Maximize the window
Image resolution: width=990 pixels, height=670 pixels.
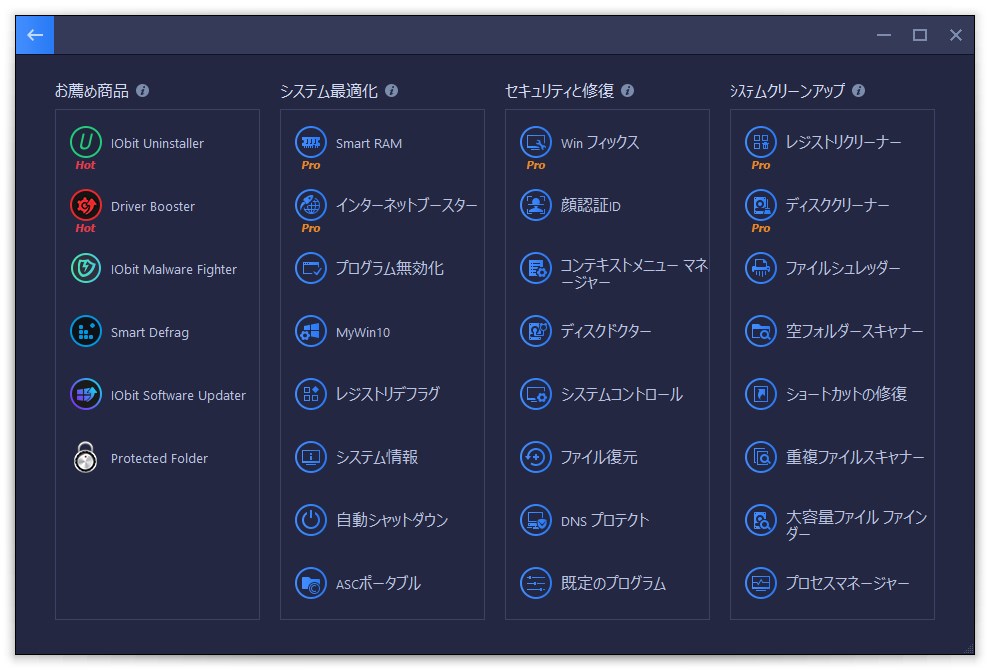(920, 35)
